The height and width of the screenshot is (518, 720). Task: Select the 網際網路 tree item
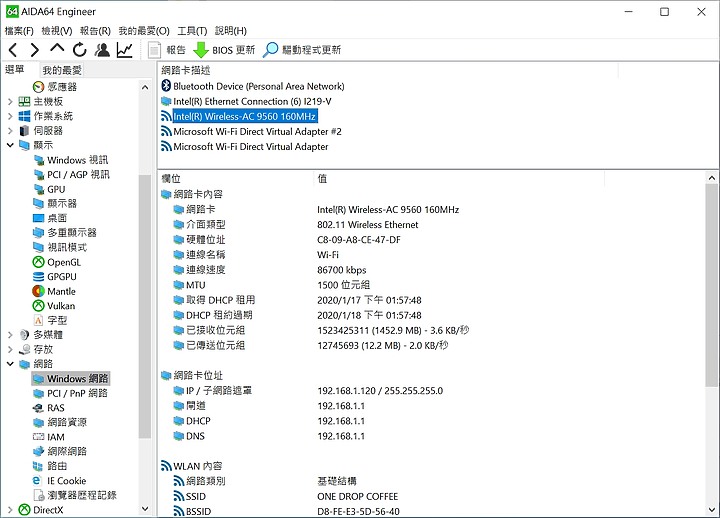click(x=60, y=451)
